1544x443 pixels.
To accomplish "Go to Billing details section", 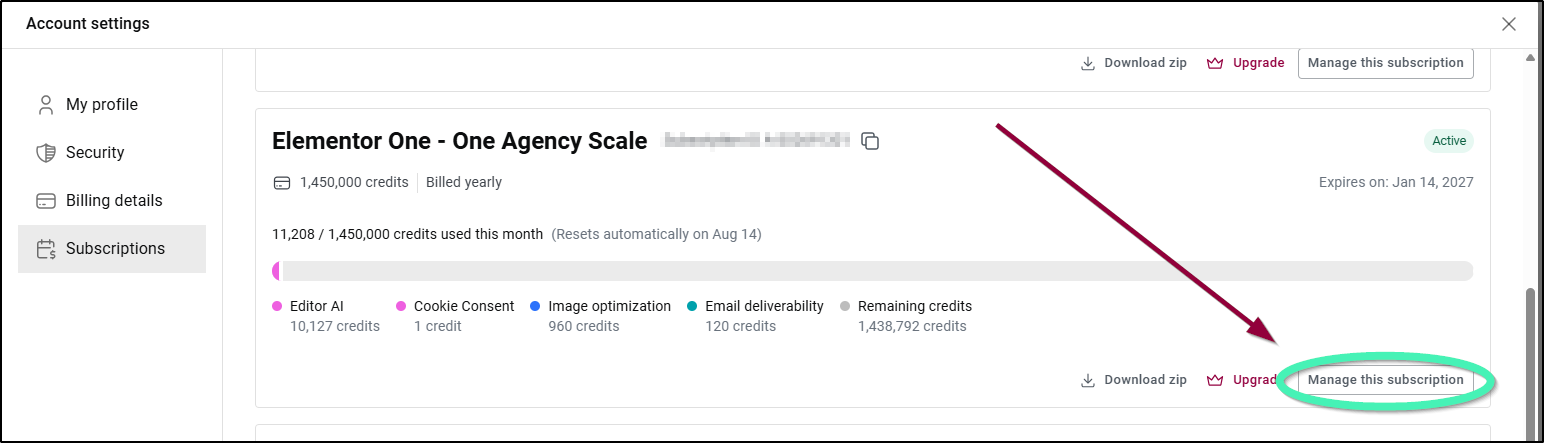I will (x=112, y=201).
